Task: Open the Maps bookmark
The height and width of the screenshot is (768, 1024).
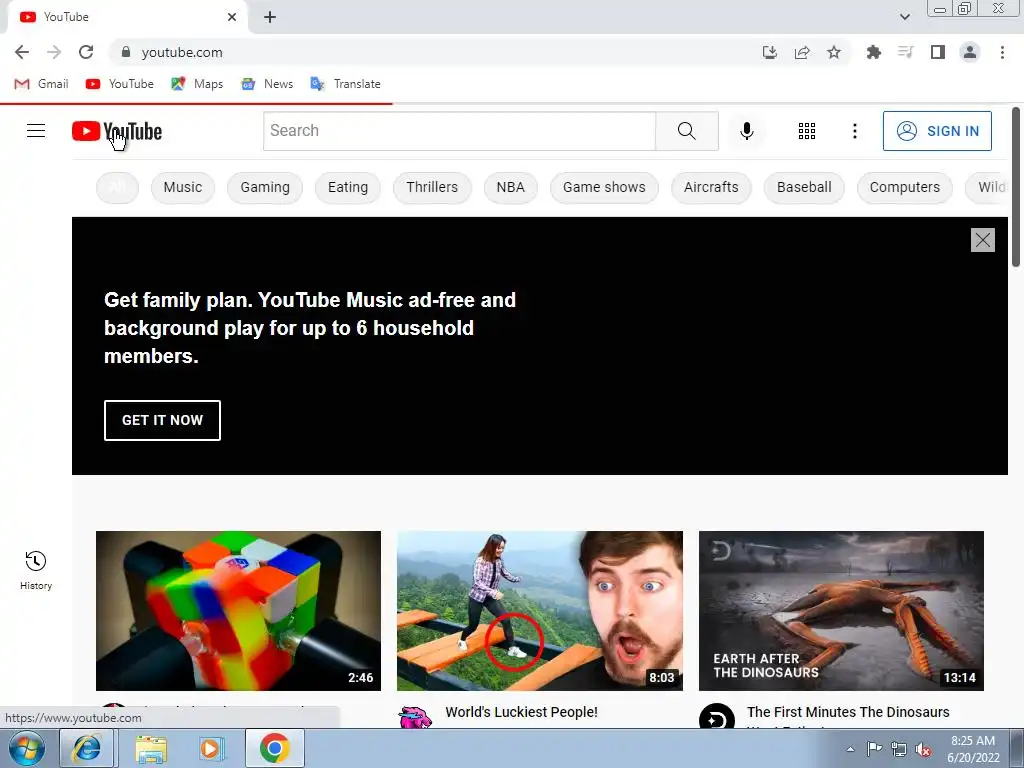Action: 197,84
